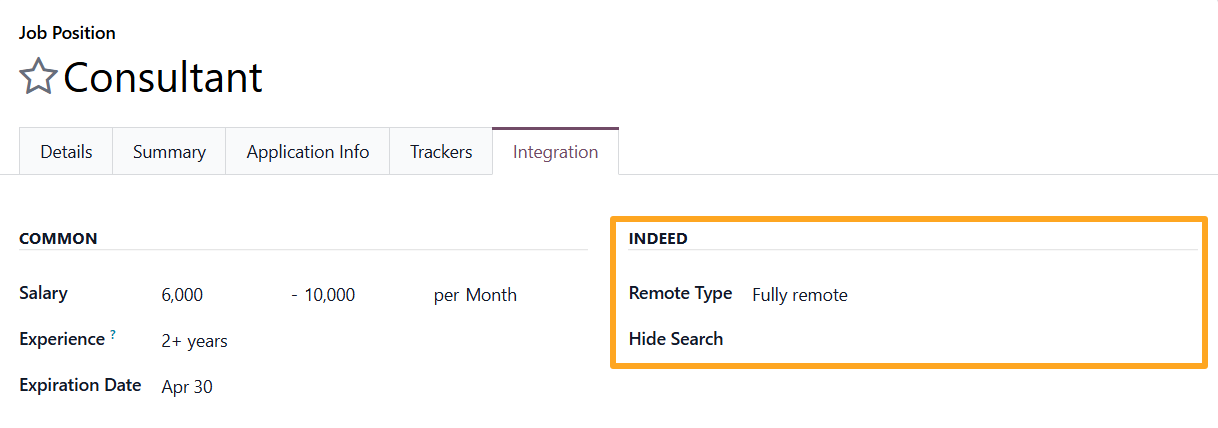Click the Experience help question mark icon
This screenshot has height=428, width=1218.
click(112, 335)
